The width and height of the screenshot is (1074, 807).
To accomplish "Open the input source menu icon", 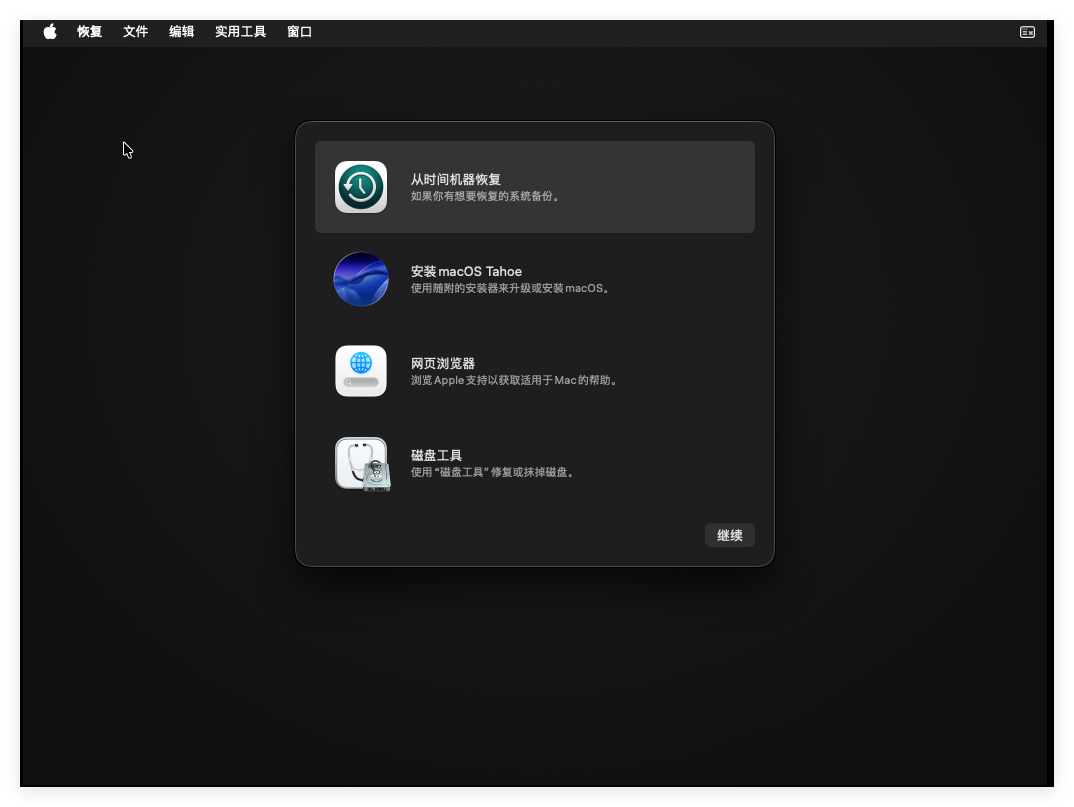I will [1027, 32].
